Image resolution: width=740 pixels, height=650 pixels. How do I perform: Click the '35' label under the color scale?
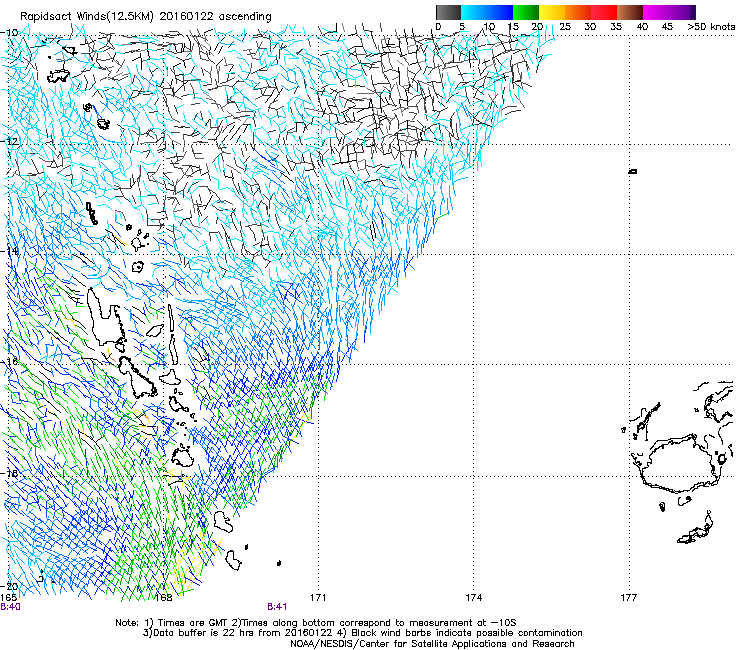tap(616, 27)
